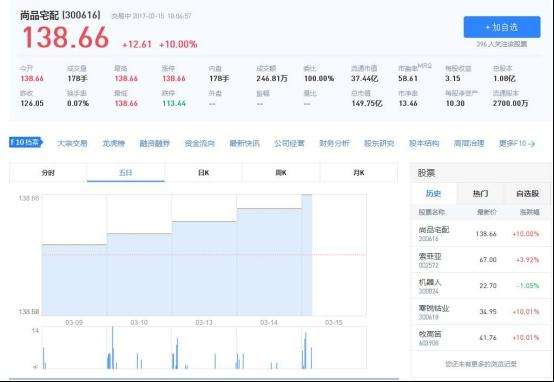Image resolution: width=554 pixels, height=382 pixels.
Task: Select 机器人 stock in history list
Action: pos(481,286)
